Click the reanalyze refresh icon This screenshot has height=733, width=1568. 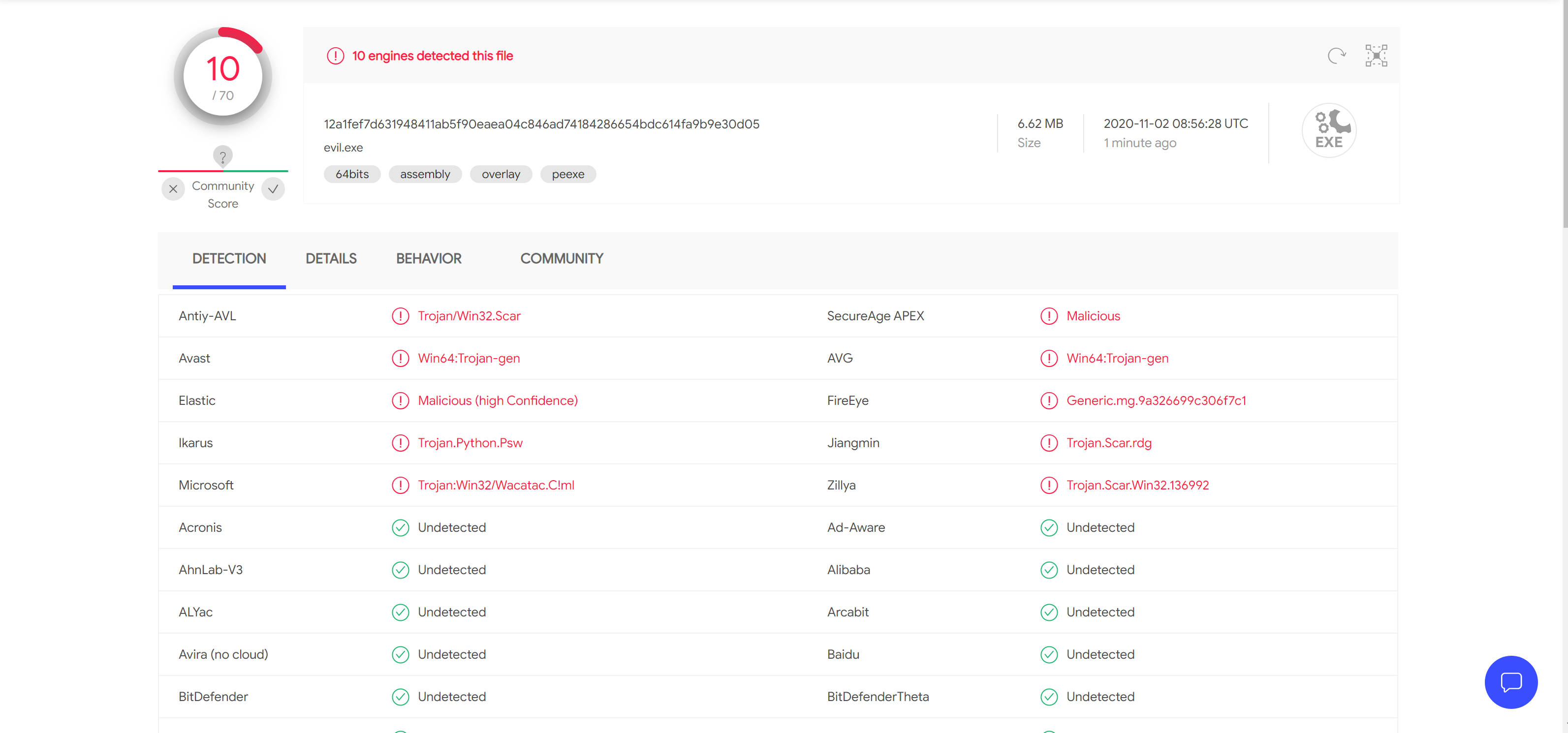1336,56
